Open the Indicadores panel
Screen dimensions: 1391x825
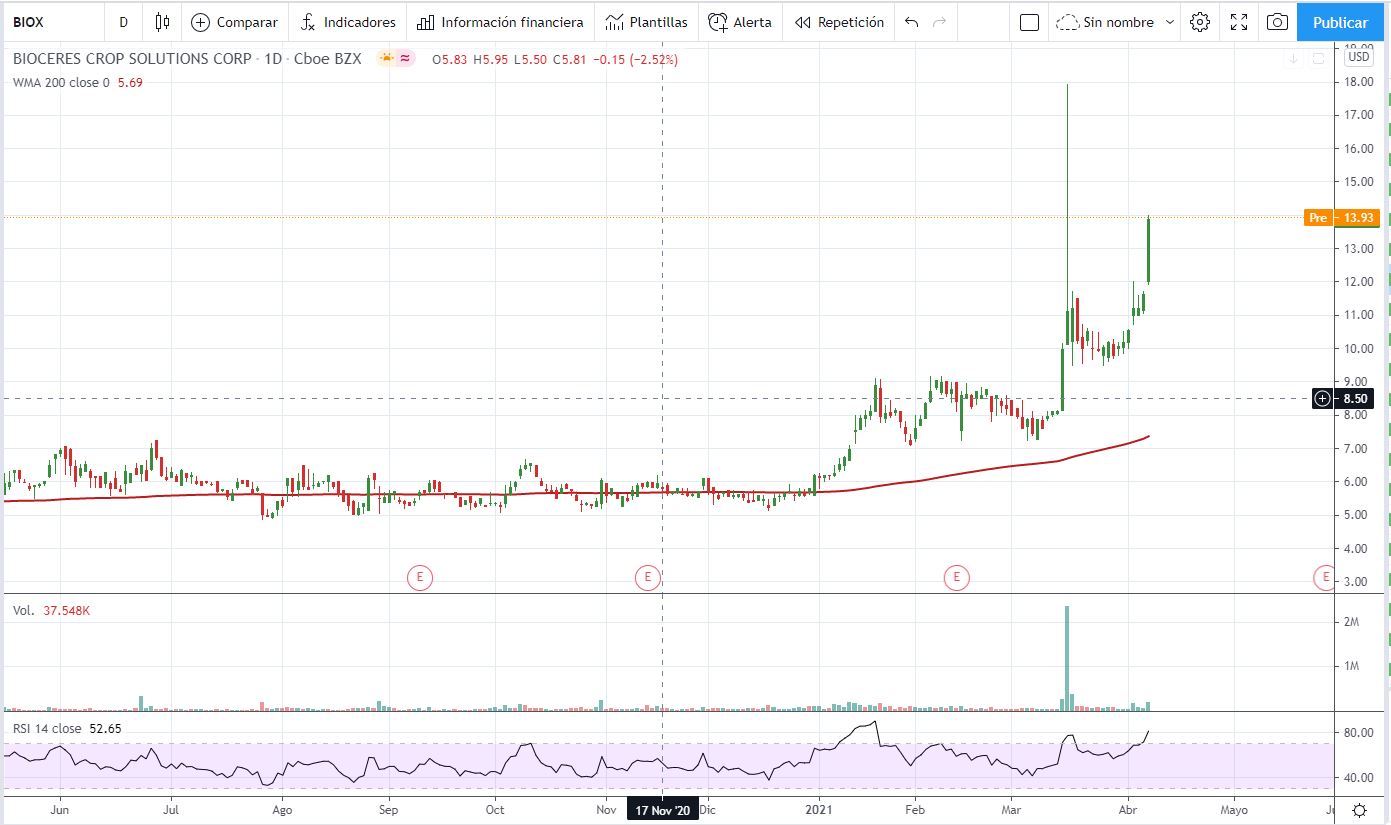tap(348, 22)
